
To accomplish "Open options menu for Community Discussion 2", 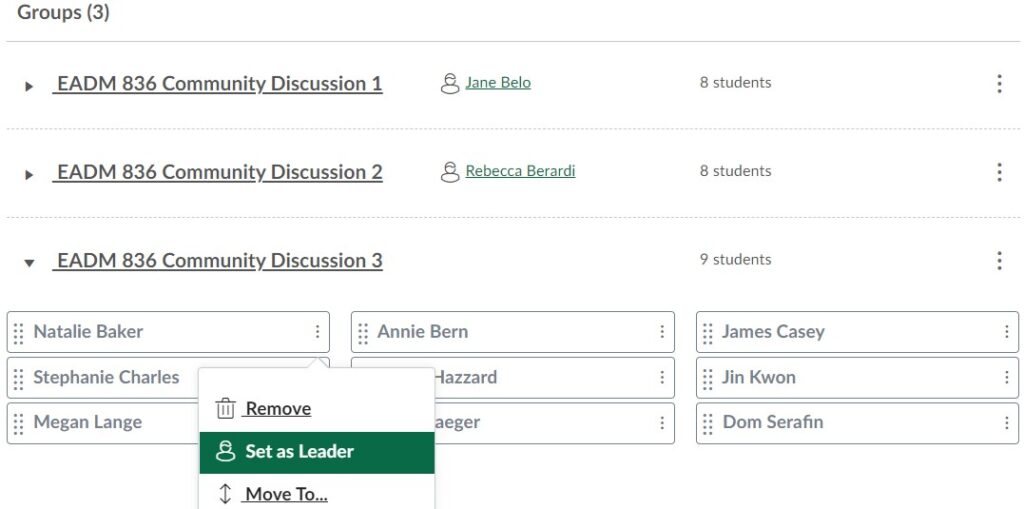I will (999, 172).
